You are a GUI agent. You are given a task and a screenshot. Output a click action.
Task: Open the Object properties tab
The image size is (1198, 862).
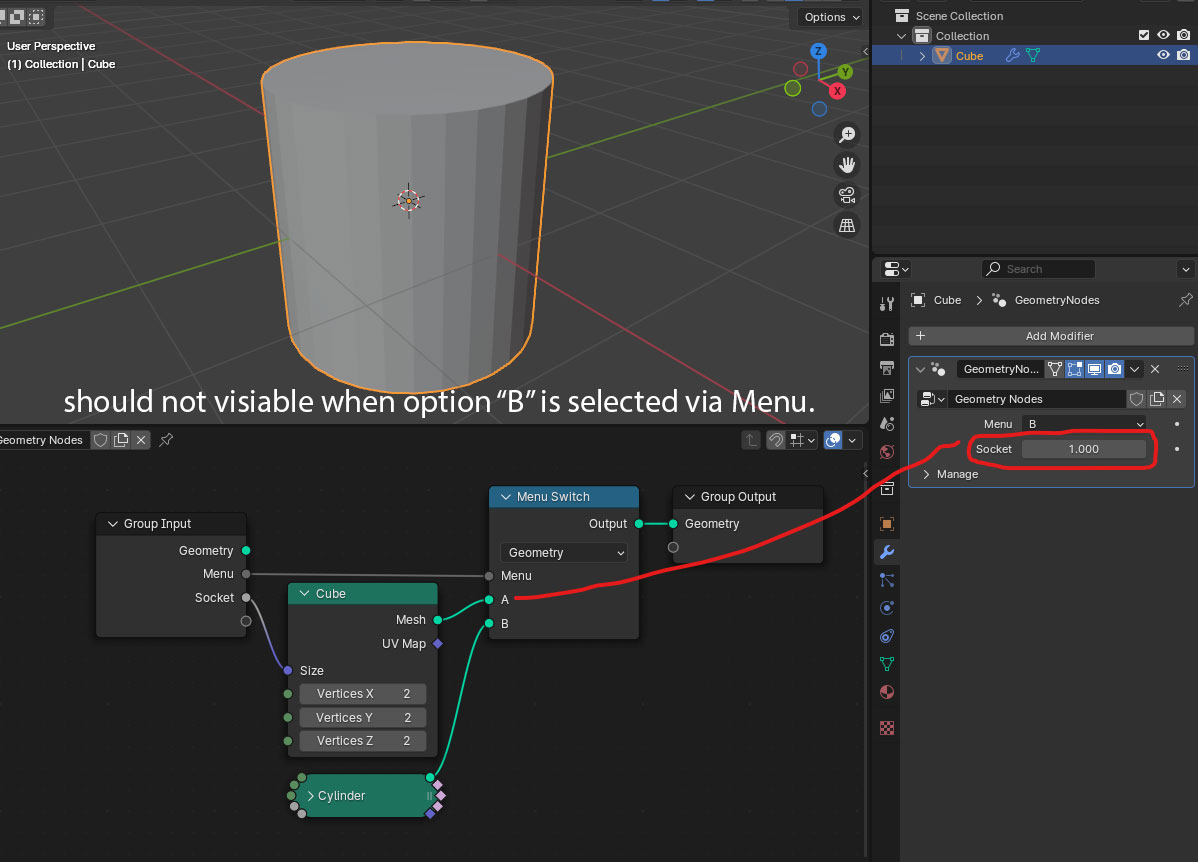pos(886,523)
